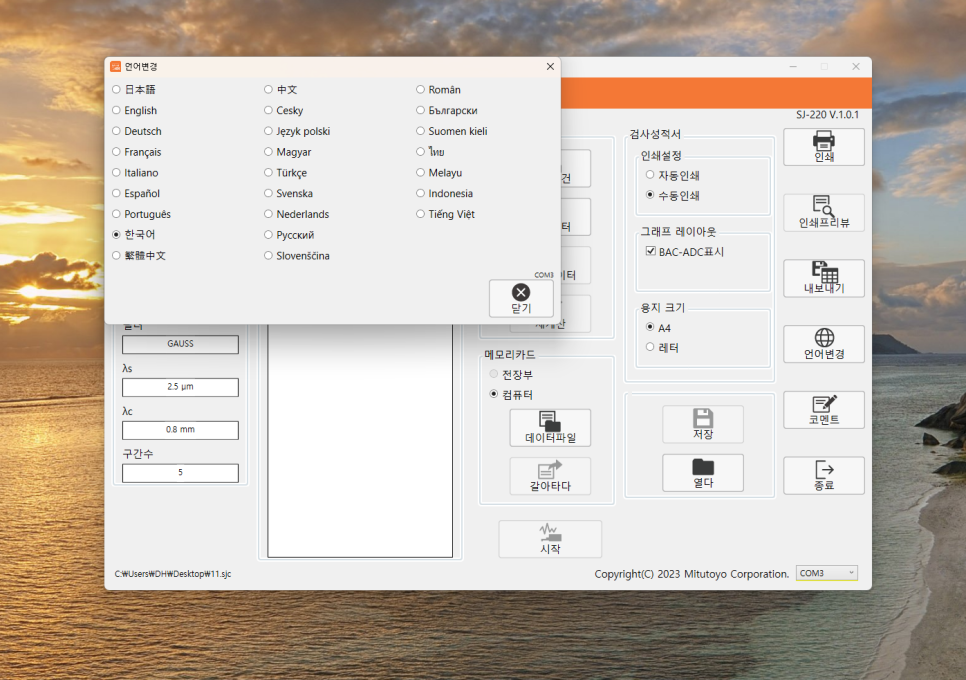966x680 pixels.
Task: Open 인쇄프리뷰 print preview
Action: [x=823, y=212]
